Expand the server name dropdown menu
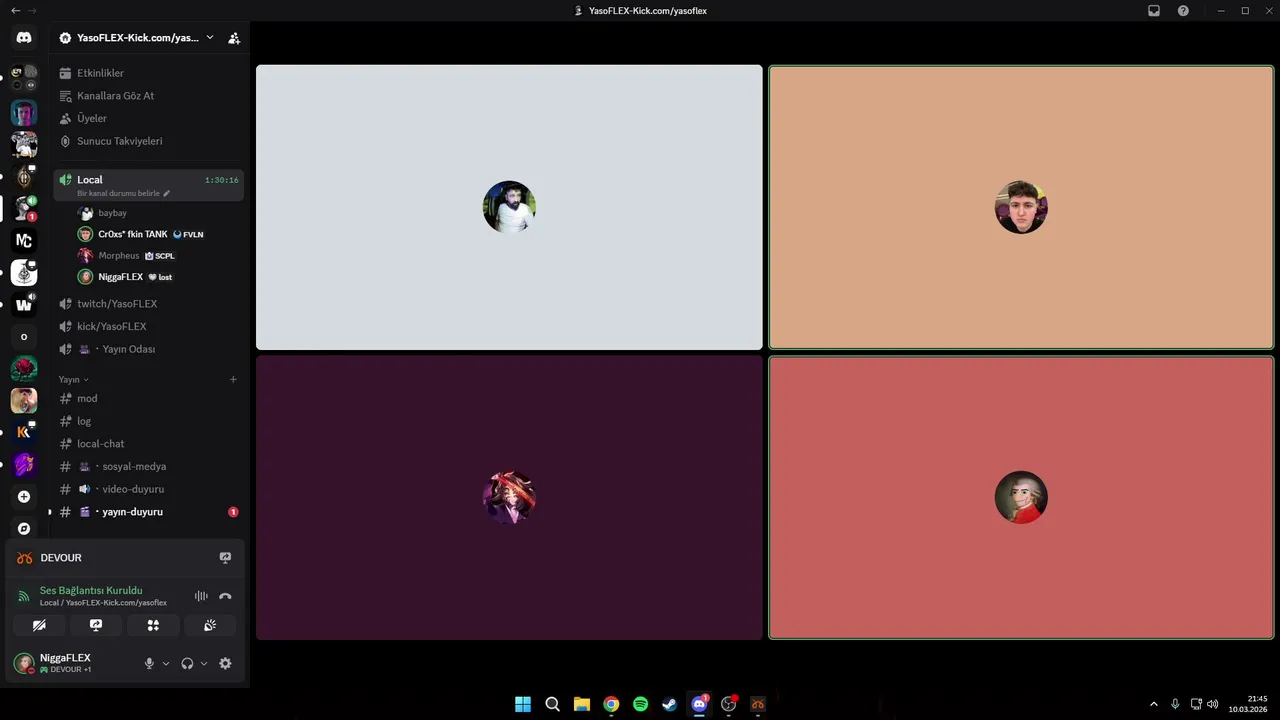Image resolution: width=1280 pixels, height=720 pixels. [x=210, y=38]
